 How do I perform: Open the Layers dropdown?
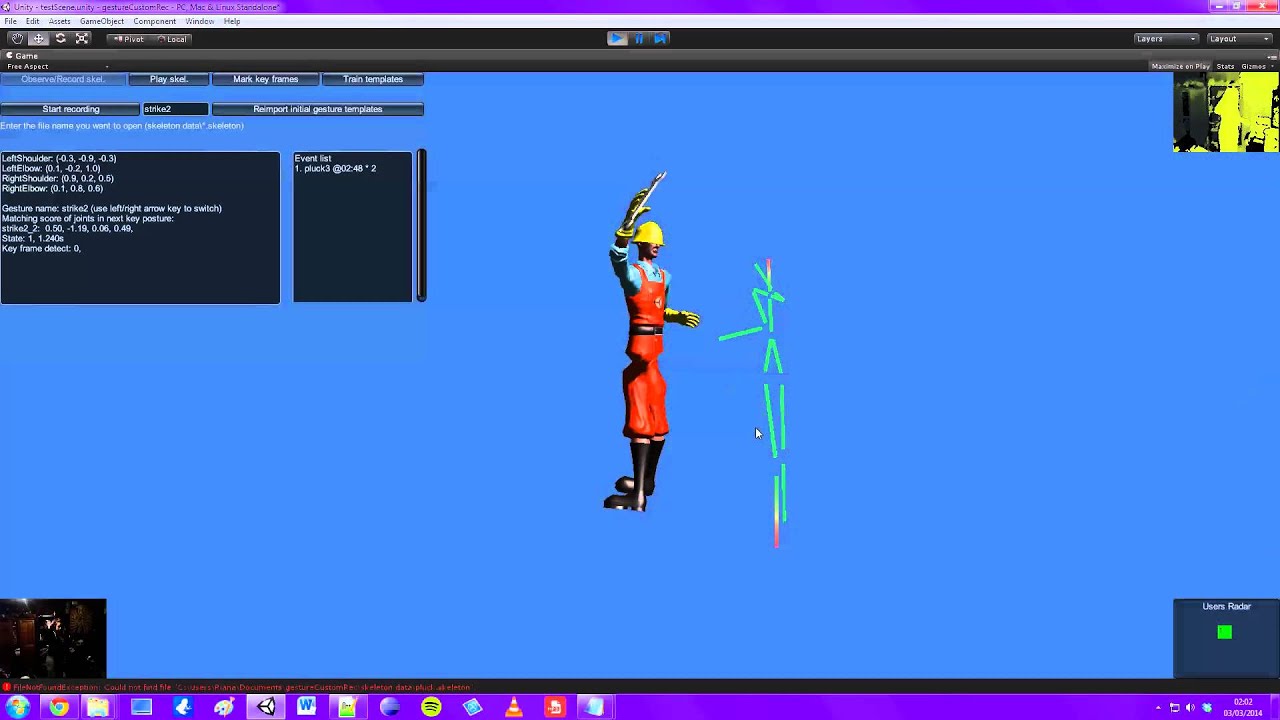pyautogui.click(x=1166, y=38)
